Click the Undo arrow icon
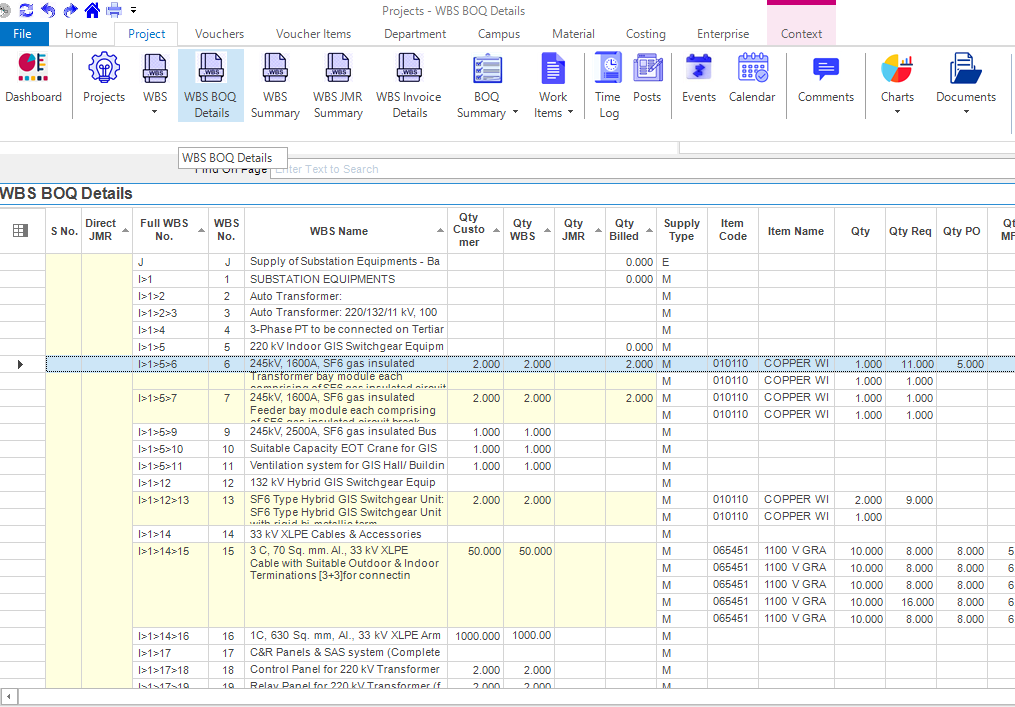The image size is (1015, 707). pos(48,10)
